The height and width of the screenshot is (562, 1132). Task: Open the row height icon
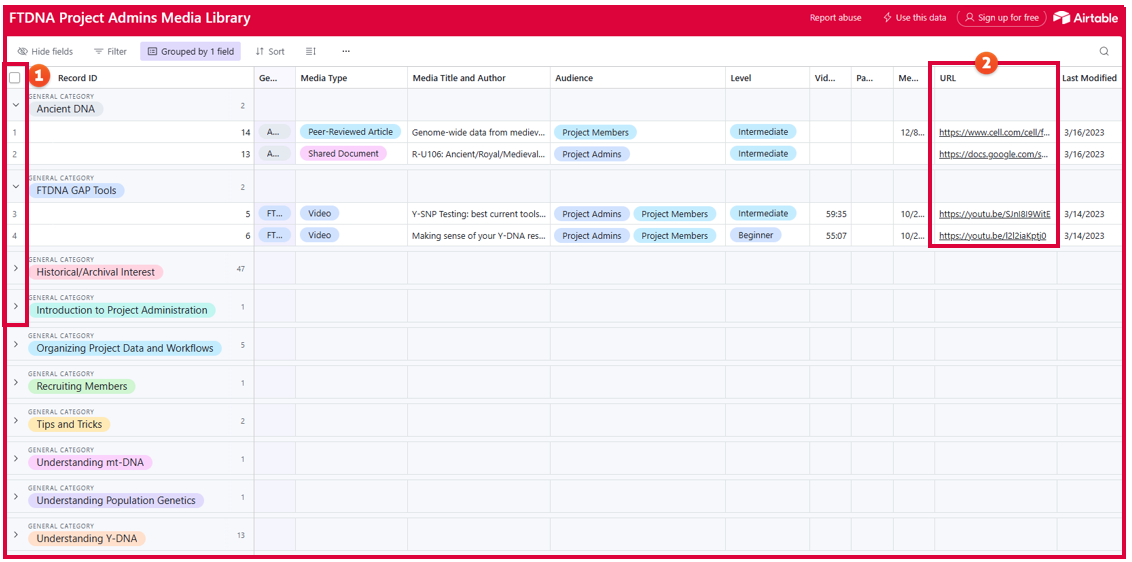[x=310, y=51]
